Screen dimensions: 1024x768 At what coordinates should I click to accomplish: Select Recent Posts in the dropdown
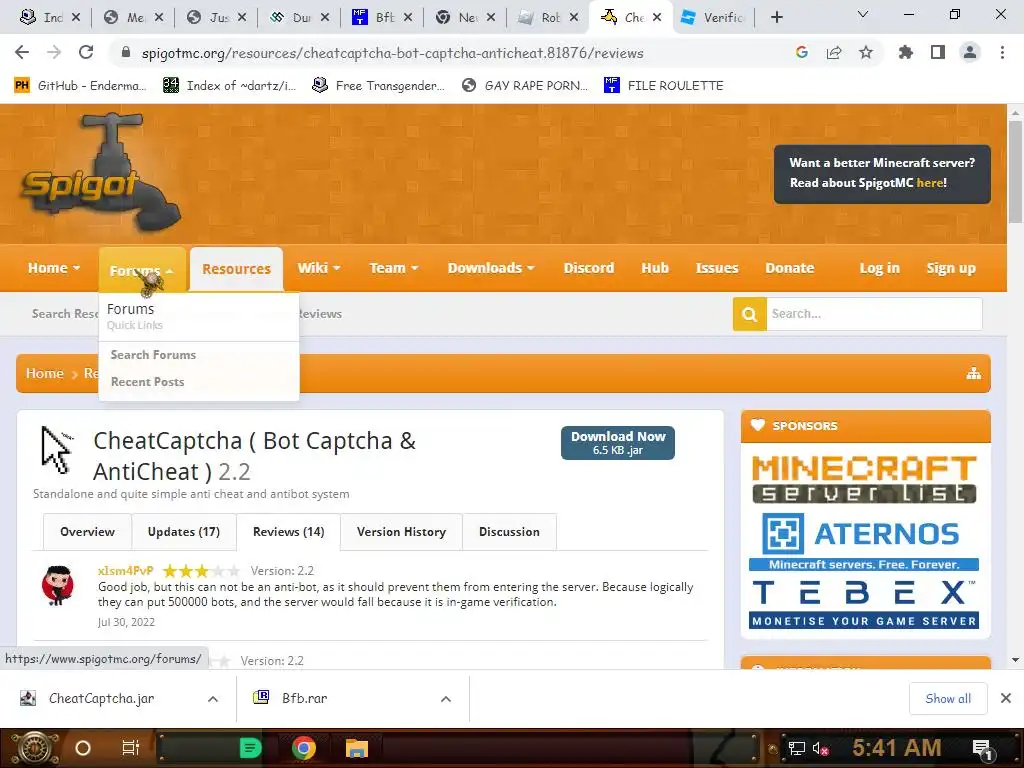(147, 382)
